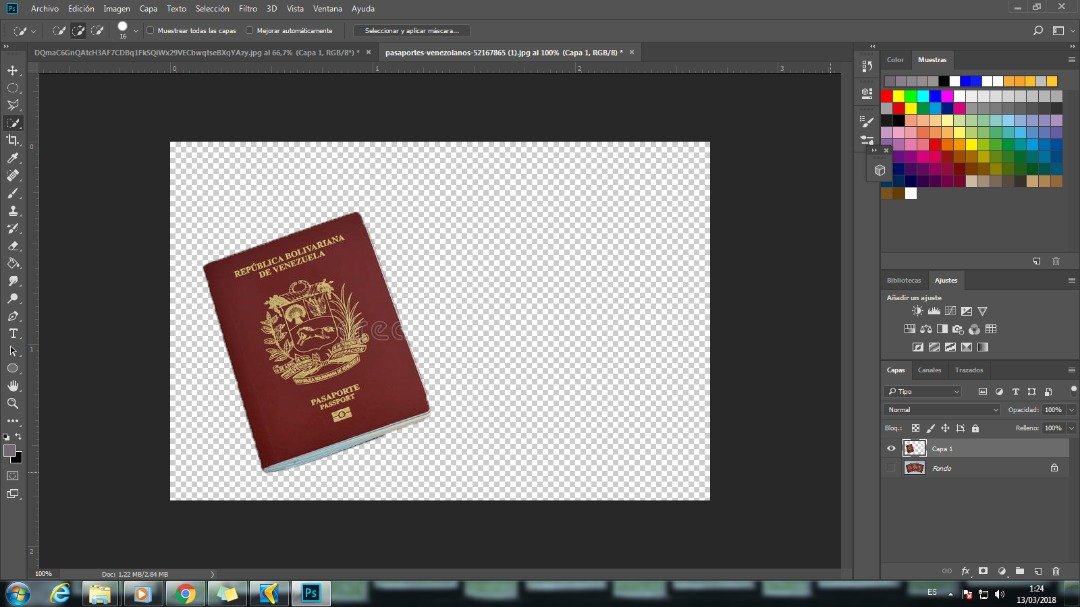Image resolution: width=1080 pixels, height=607 pixels.
Task: Enable Muestrear todas las capas checkbox
Action: [x=150, y=30]
